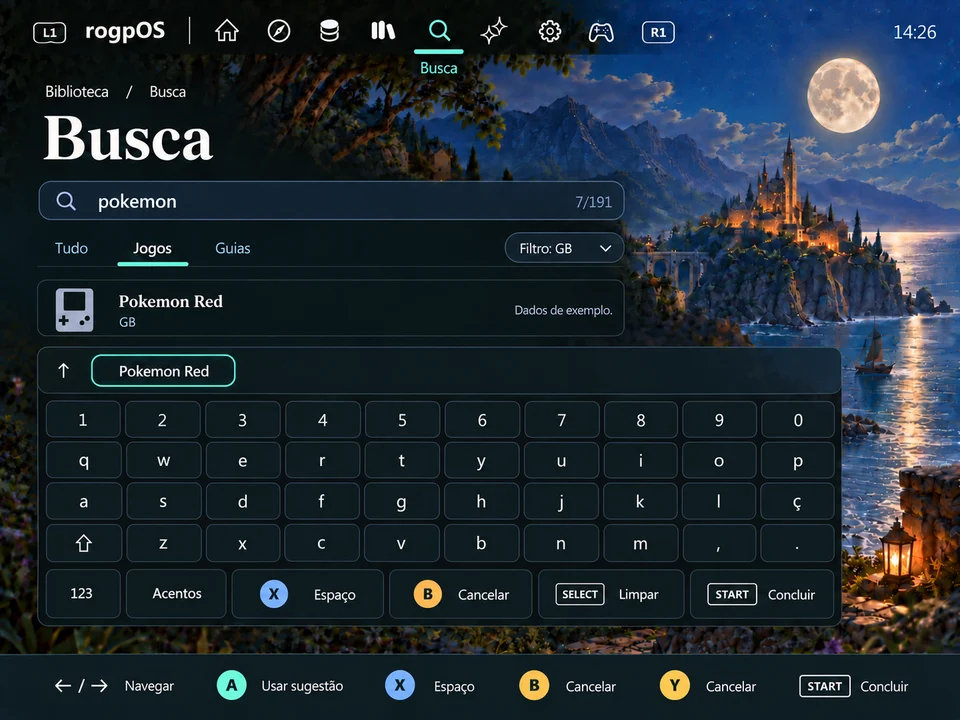Click the footer blue X Espaço badge

click(400, 686)
